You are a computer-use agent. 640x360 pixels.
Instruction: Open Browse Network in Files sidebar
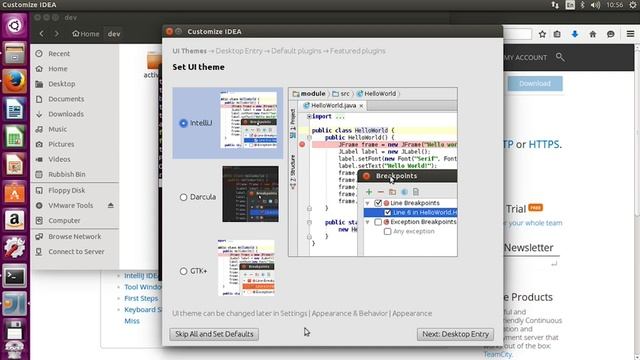coord(75,236)
